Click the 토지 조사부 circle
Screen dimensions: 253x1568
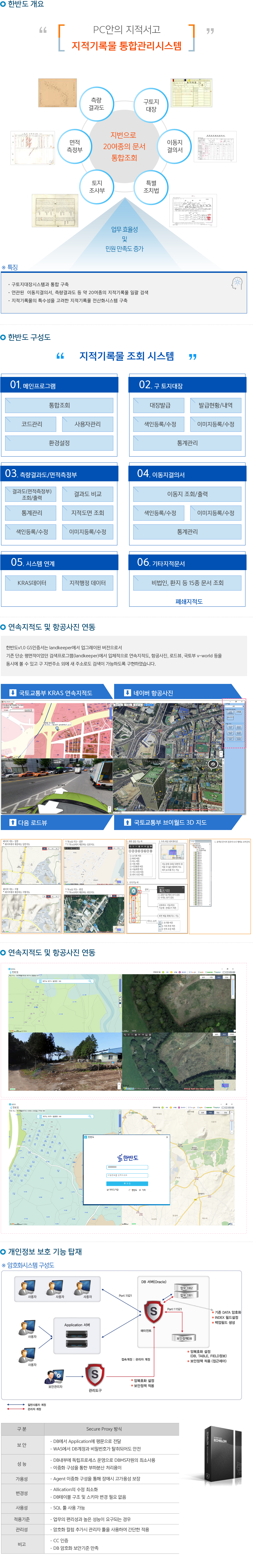point(97,187)
